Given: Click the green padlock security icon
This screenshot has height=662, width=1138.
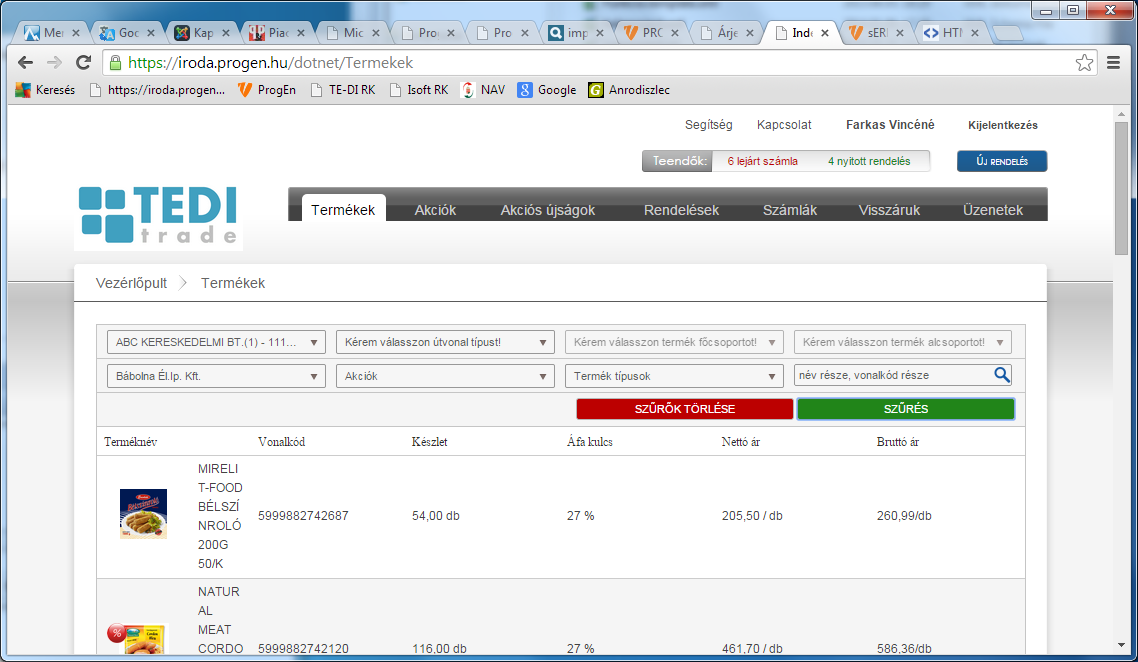Looking at the screenshot, I should click(115, 63).
